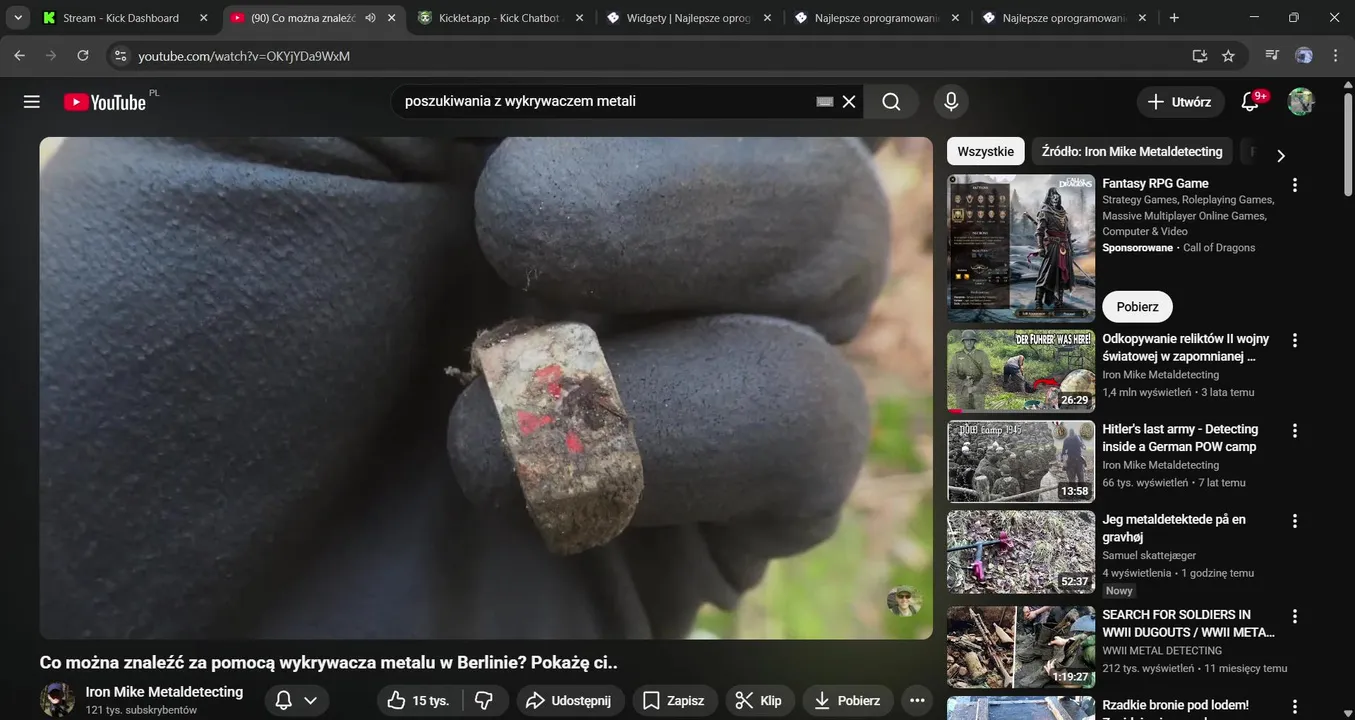Viewport: 1355px width, 720px height.
Task: Open options for Rzadkie bronie pod lodem video
Action: (x=1295, y=707)
